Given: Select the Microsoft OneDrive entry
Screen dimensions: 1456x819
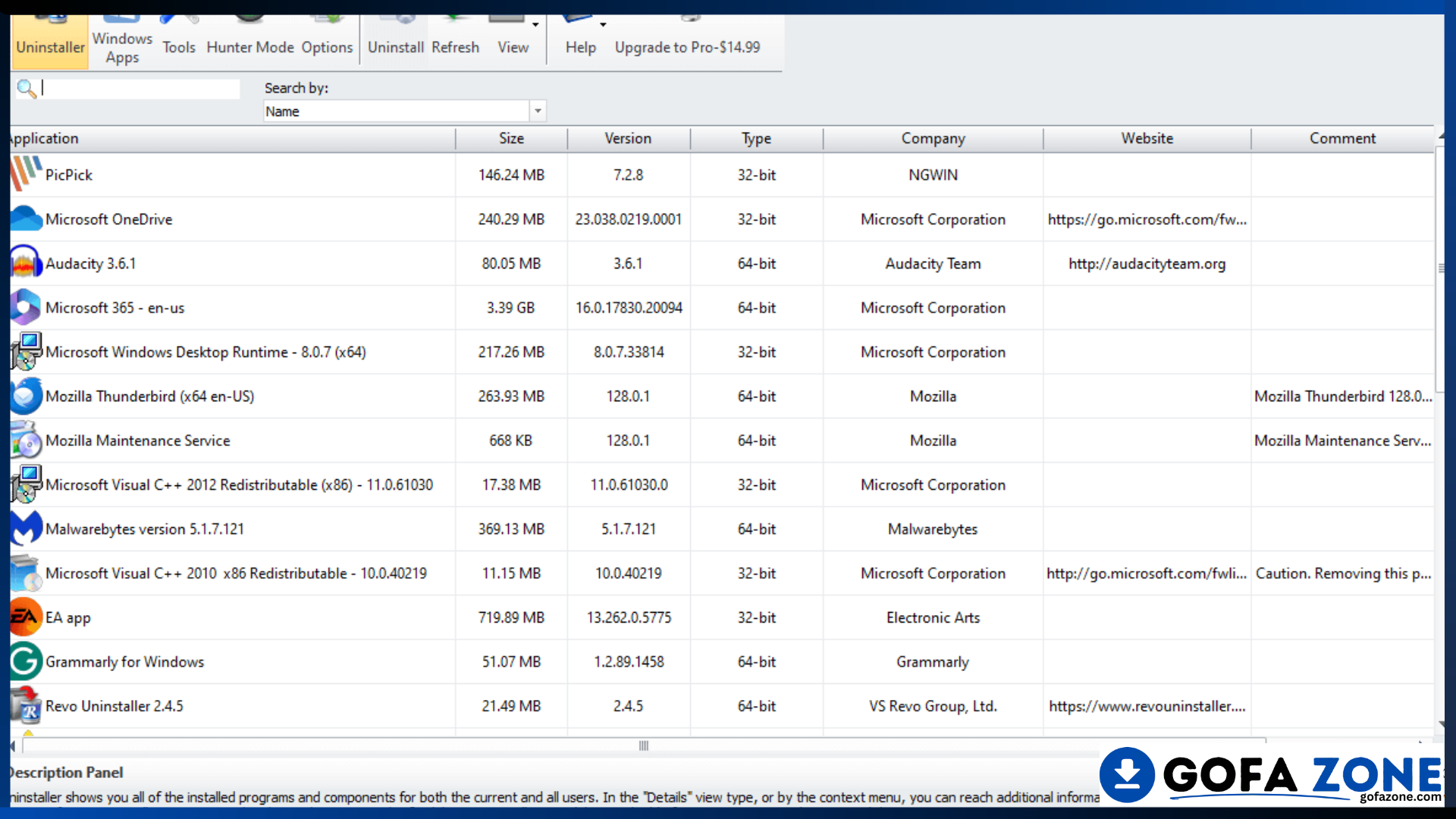Looking at the screenshot, I should [x=109, y=219].
